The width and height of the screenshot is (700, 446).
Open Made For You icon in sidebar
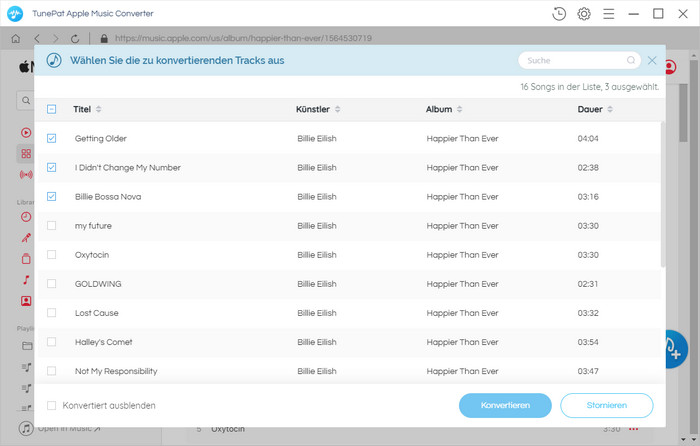26,301
